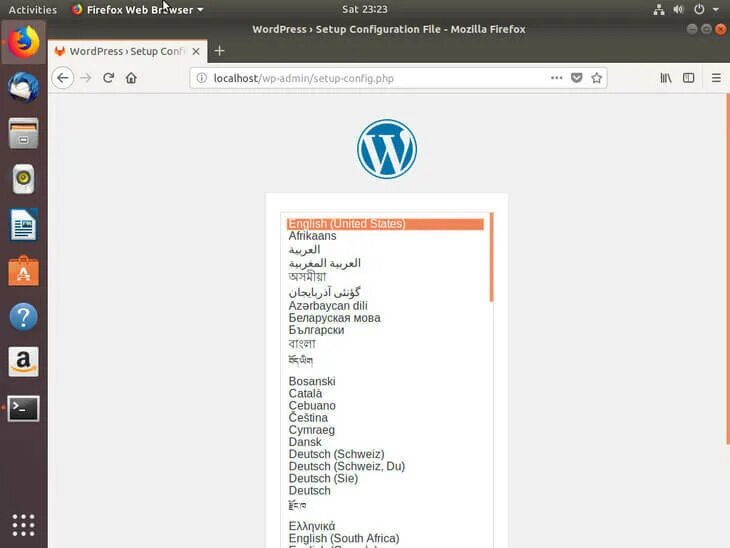Open Firefox from the Ubuntu dock
The height and width of the screenshot is (548, 730).
click(x=23, y=42)
